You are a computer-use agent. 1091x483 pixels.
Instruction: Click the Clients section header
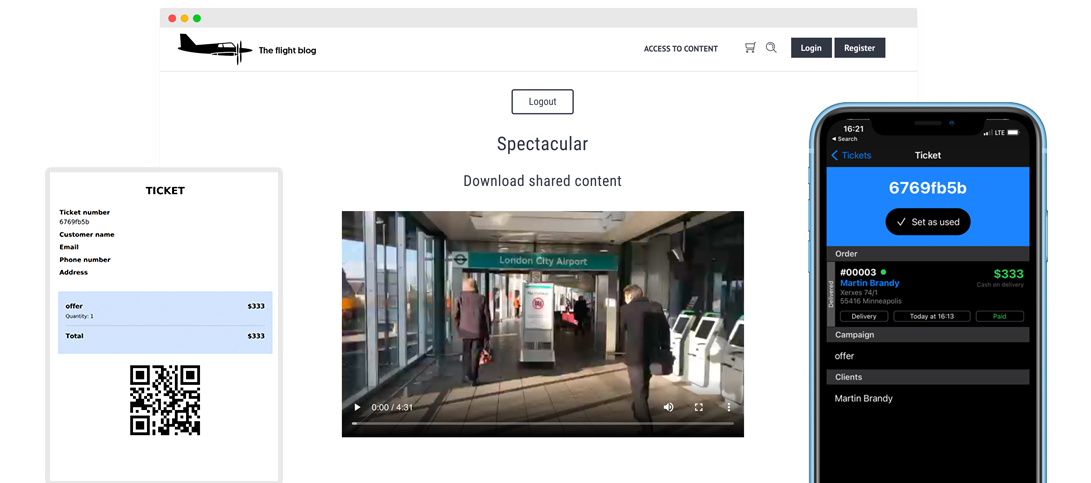coord(927,377)
